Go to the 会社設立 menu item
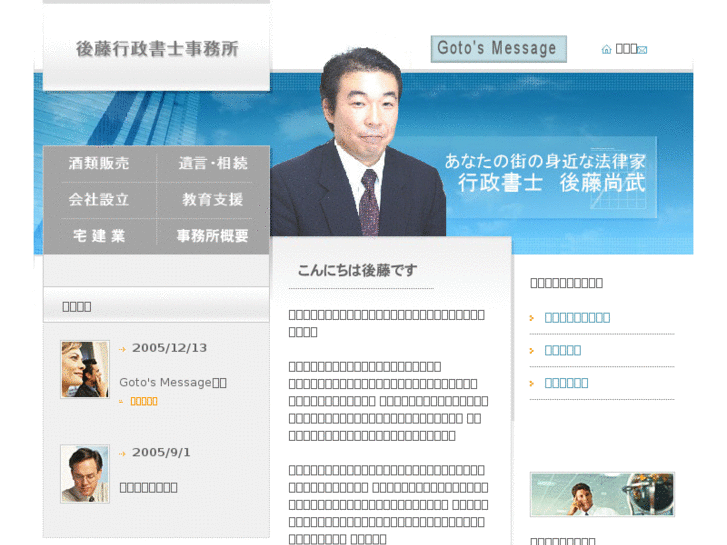Screen dimensions: 727x545 [x=99, y=200]
